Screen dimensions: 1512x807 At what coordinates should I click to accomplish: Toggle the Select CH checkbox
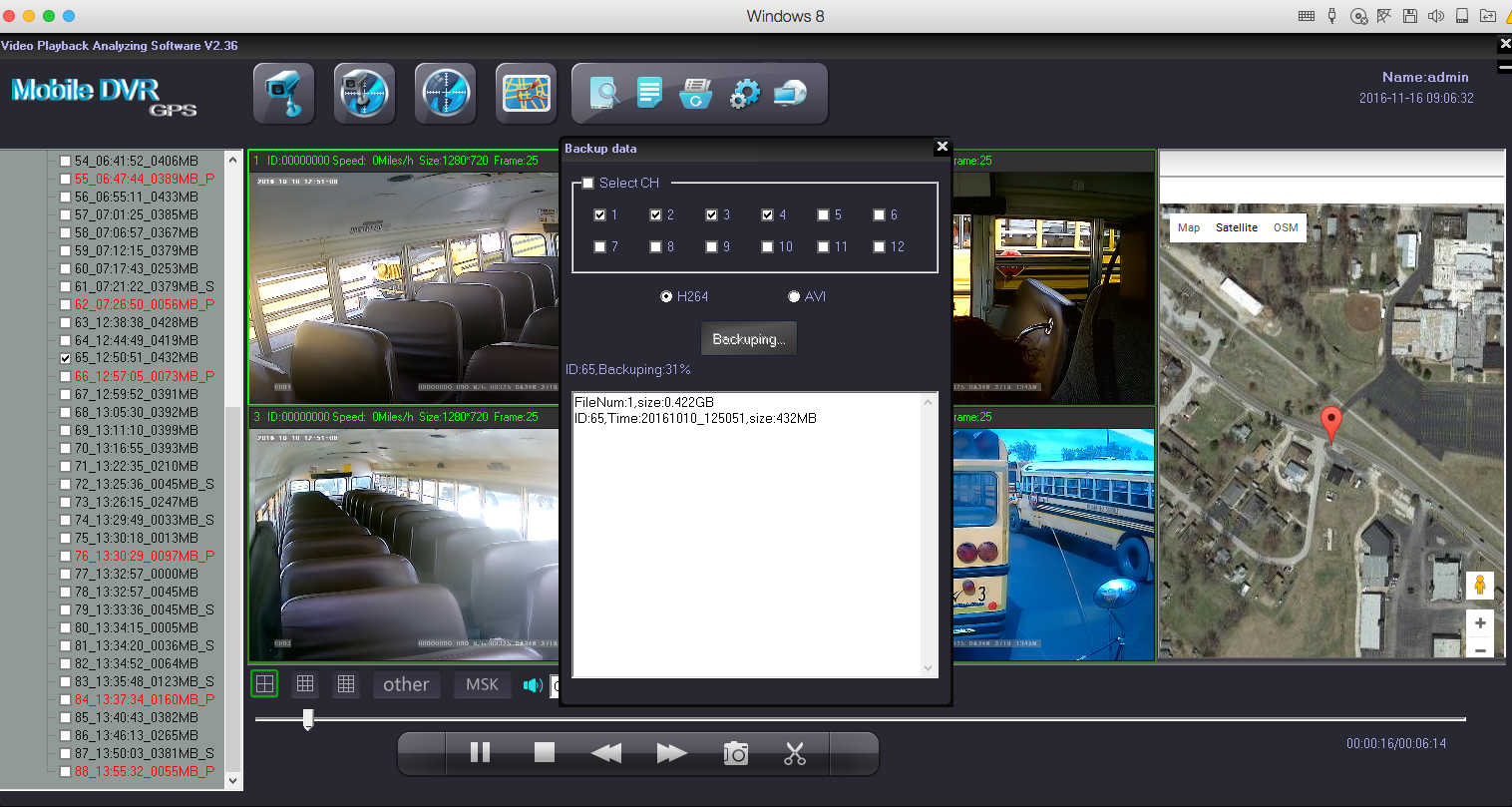[x=588, y=183]
